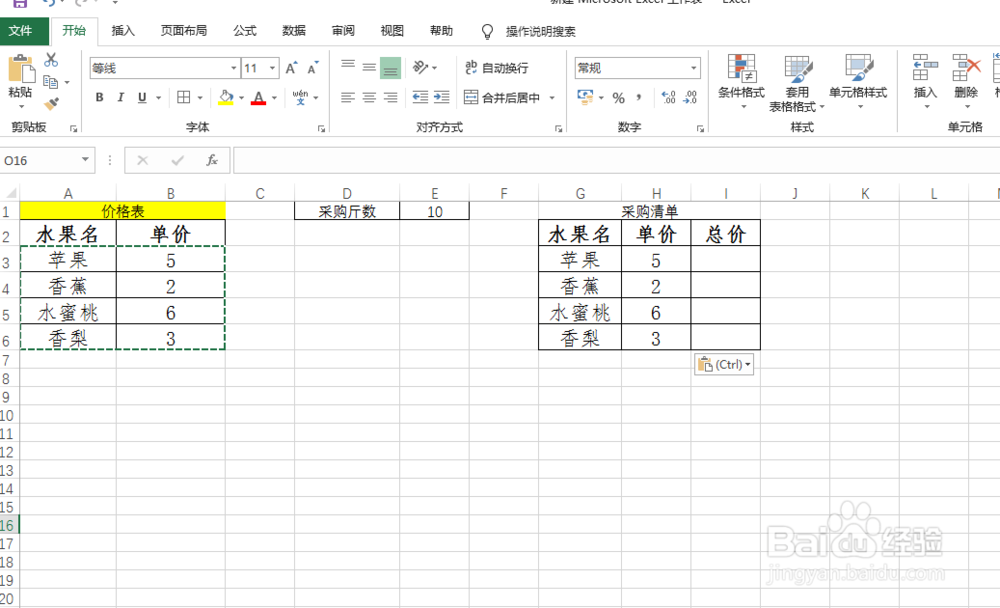Click the accounting number format icon
Viewport: 1000px width, 608px height.
pos(585,97)
